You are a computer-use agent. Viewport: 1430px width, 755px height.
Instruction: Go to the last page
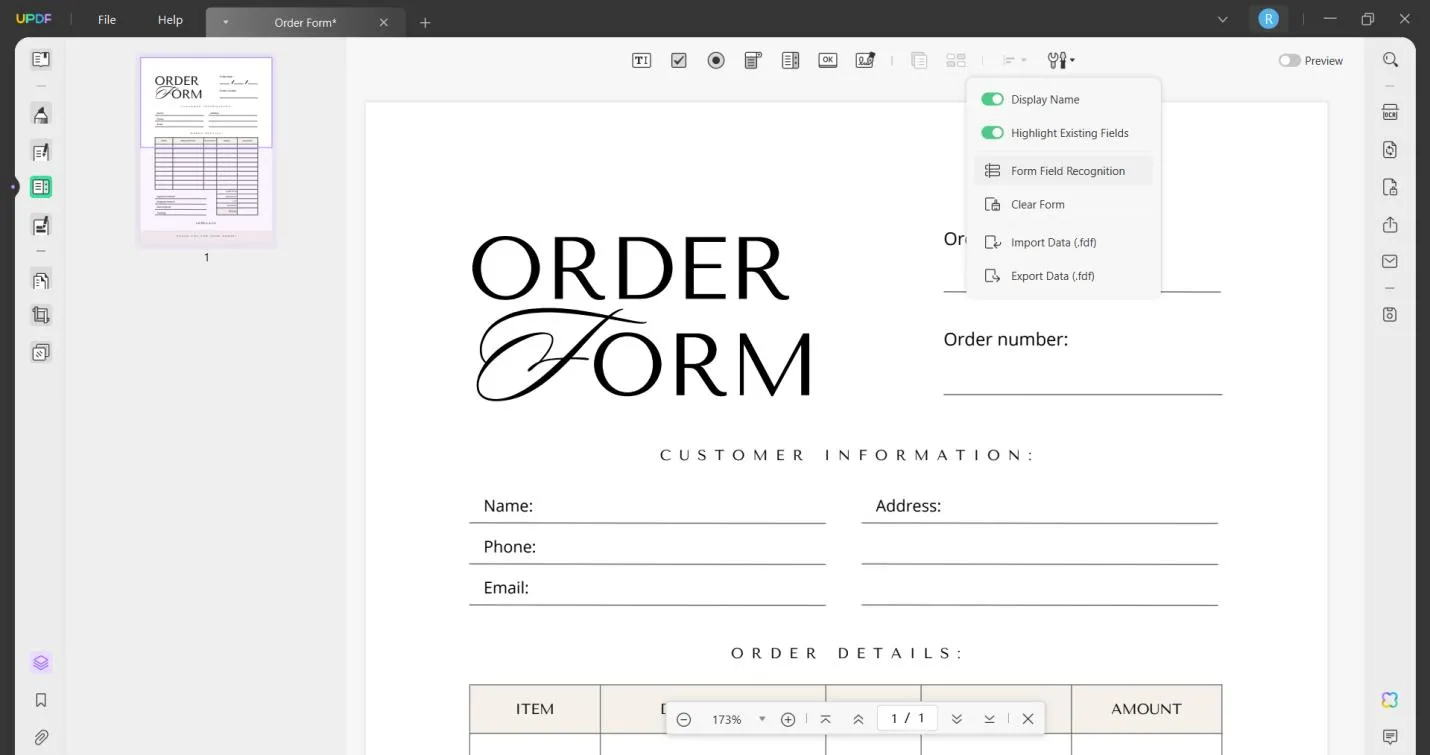989,719
